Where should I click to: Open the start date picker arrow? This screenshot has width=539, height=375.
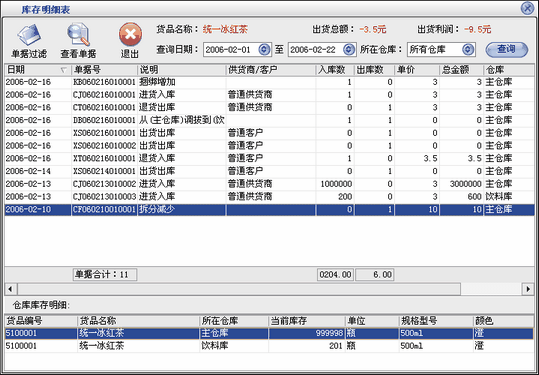pyautogui.click(x=264, y=49)
